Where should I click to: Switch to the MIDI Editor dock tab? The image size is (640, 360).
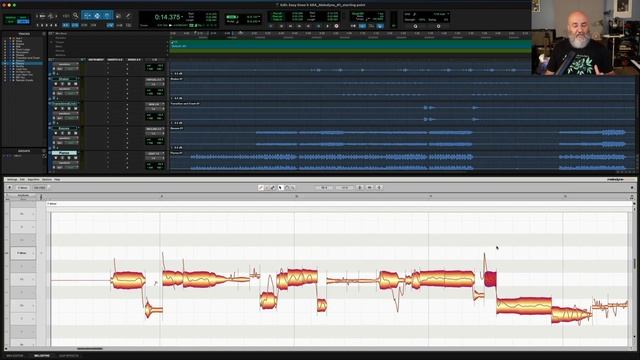click(x=15, y=356)
